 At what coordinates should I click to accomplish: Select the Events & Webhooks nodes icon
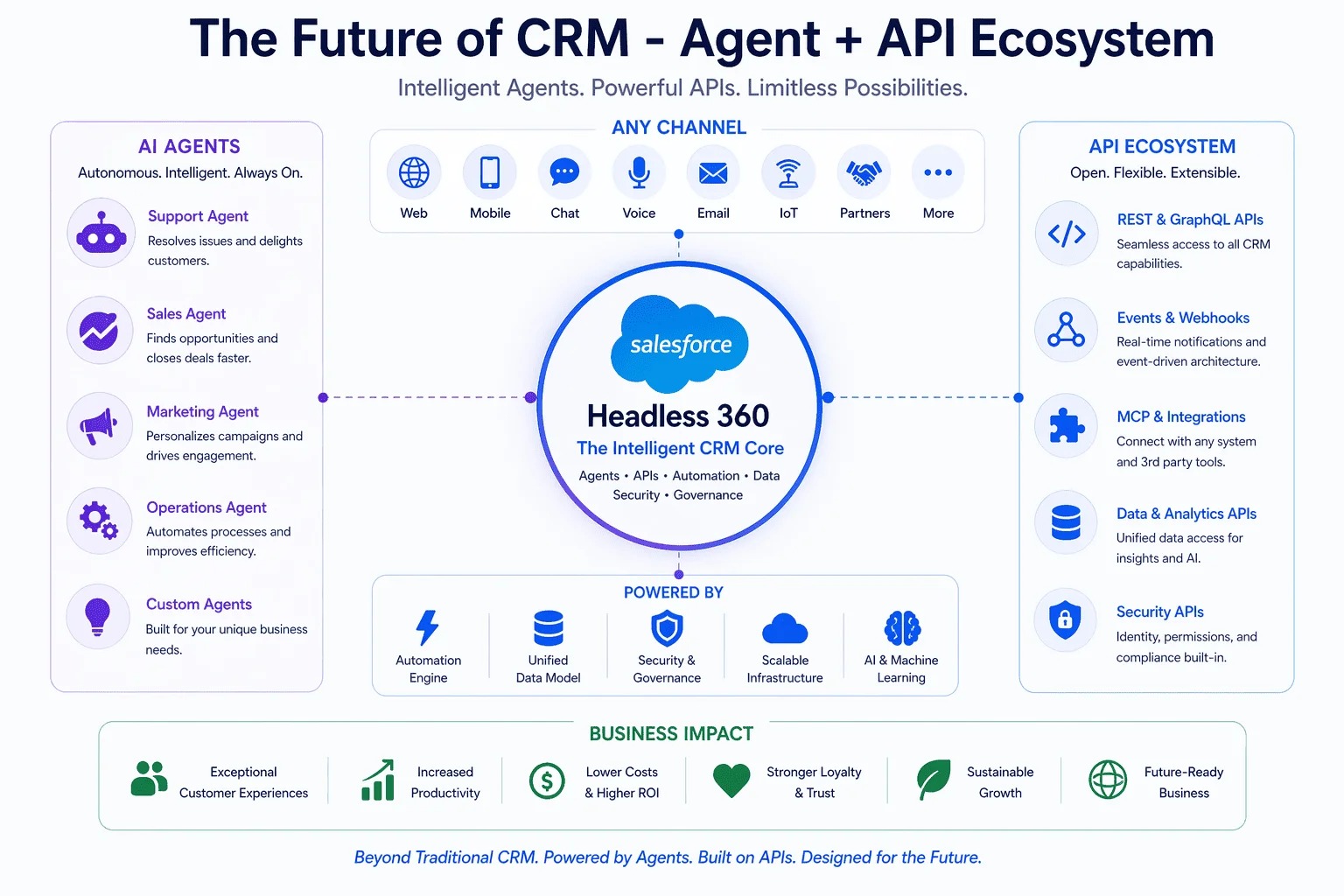(x=1066, y=330)
